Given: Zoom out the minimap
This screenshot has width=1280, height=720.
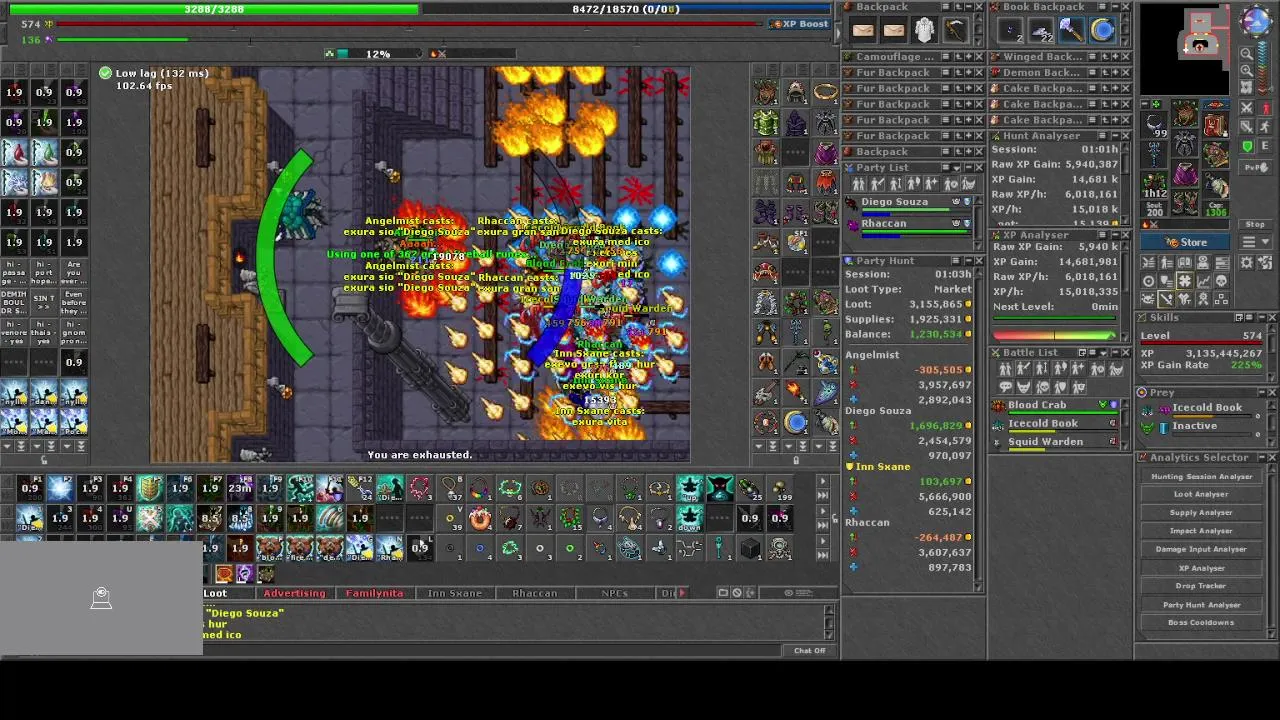Looking at the screenshot, I should pyautogui.click(x=1247, y=53).
